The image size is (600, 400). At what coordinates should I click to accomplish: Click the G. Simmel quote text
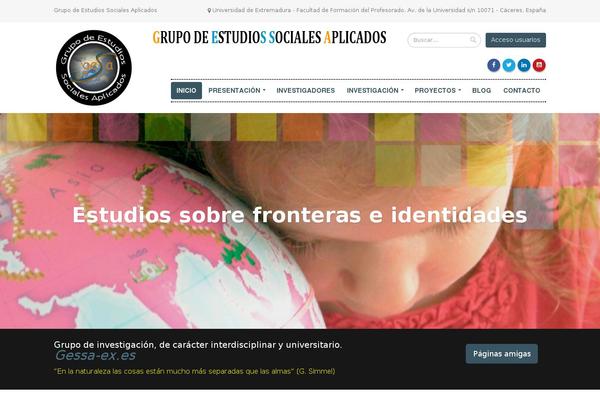click(x=194, y=371)
